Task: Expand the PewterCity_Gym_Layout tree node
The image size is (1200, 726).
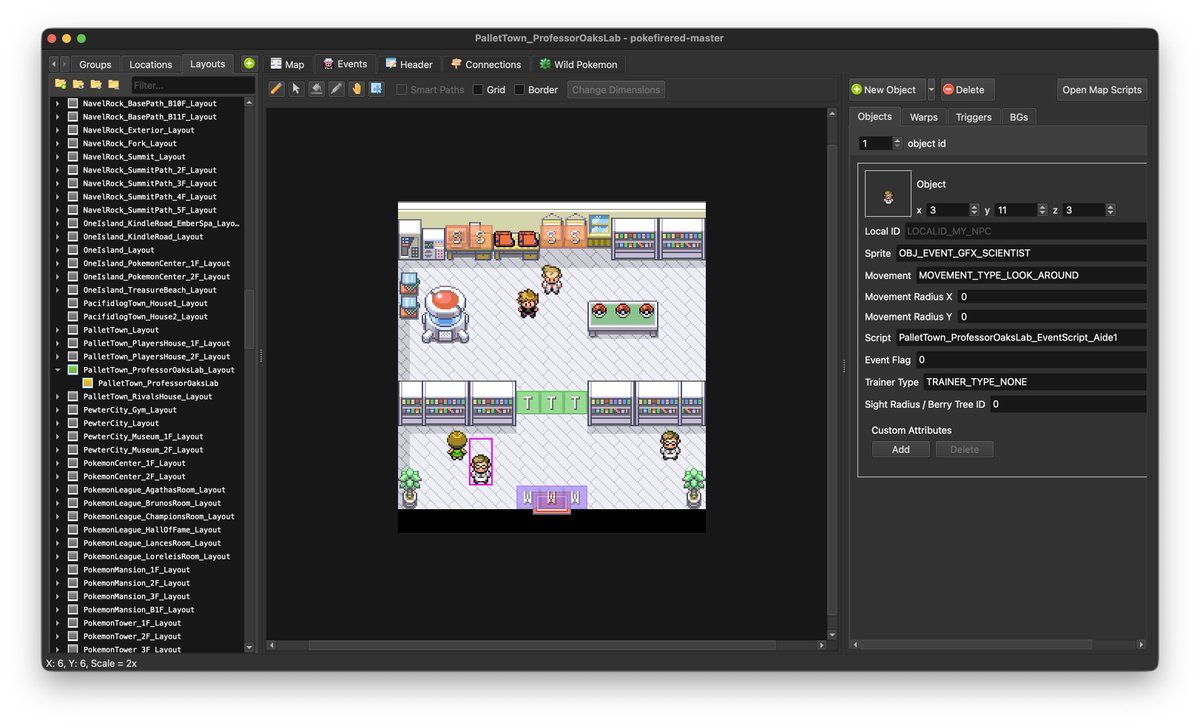Action: [x=58, y=410]
